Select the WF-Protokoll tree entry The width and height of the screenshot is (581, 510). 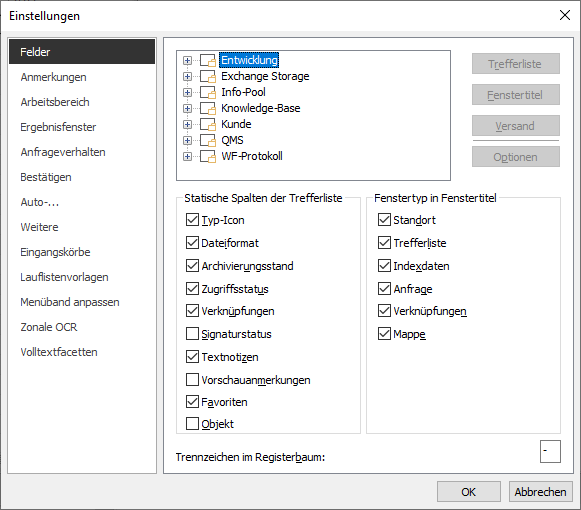(252, 156)
